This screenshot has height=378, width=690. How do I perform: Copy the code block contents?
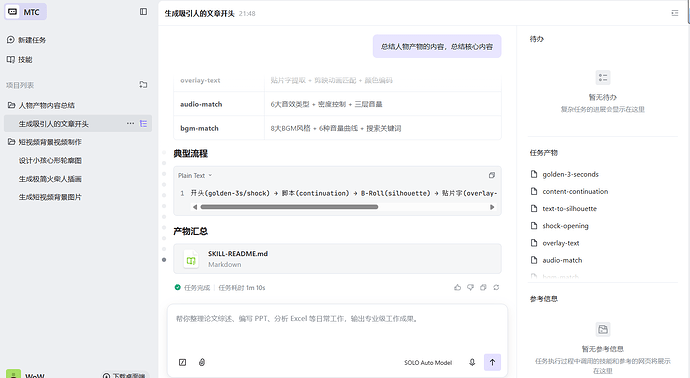click(x=492, y=175)
